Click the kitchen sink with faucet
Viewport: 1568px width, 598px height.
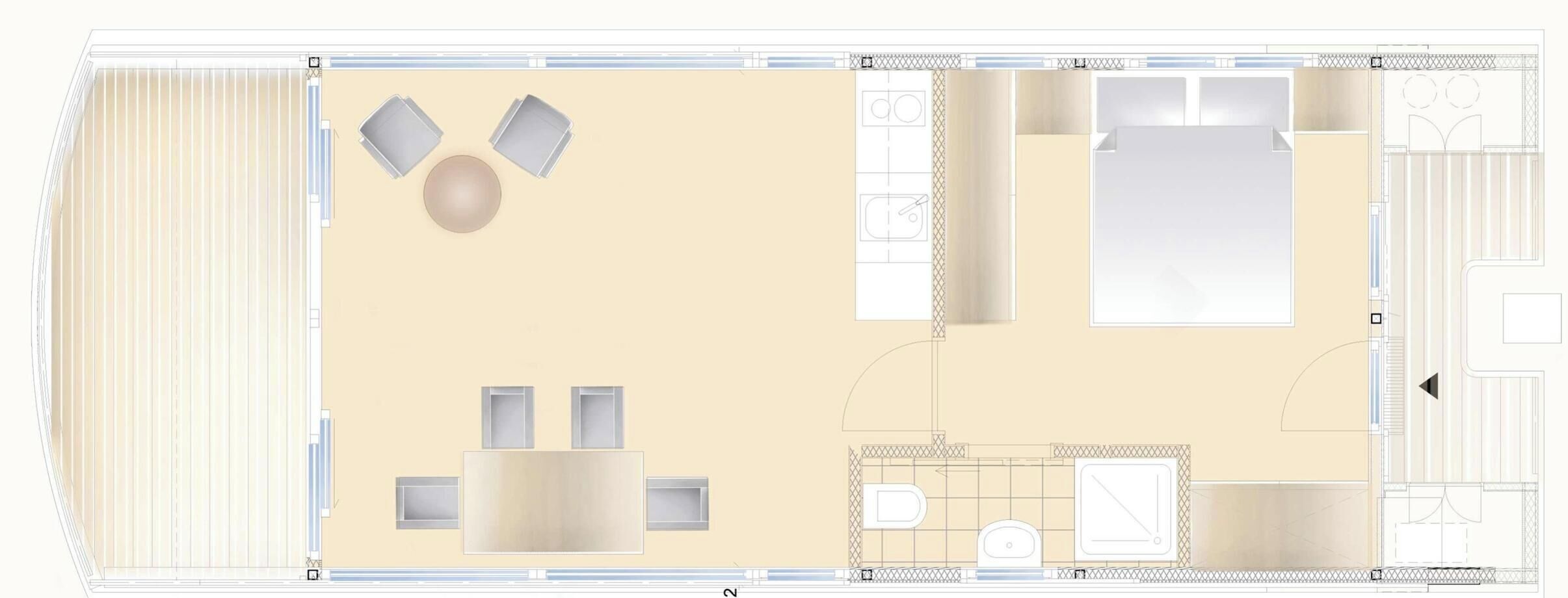[x=894, y=218]
